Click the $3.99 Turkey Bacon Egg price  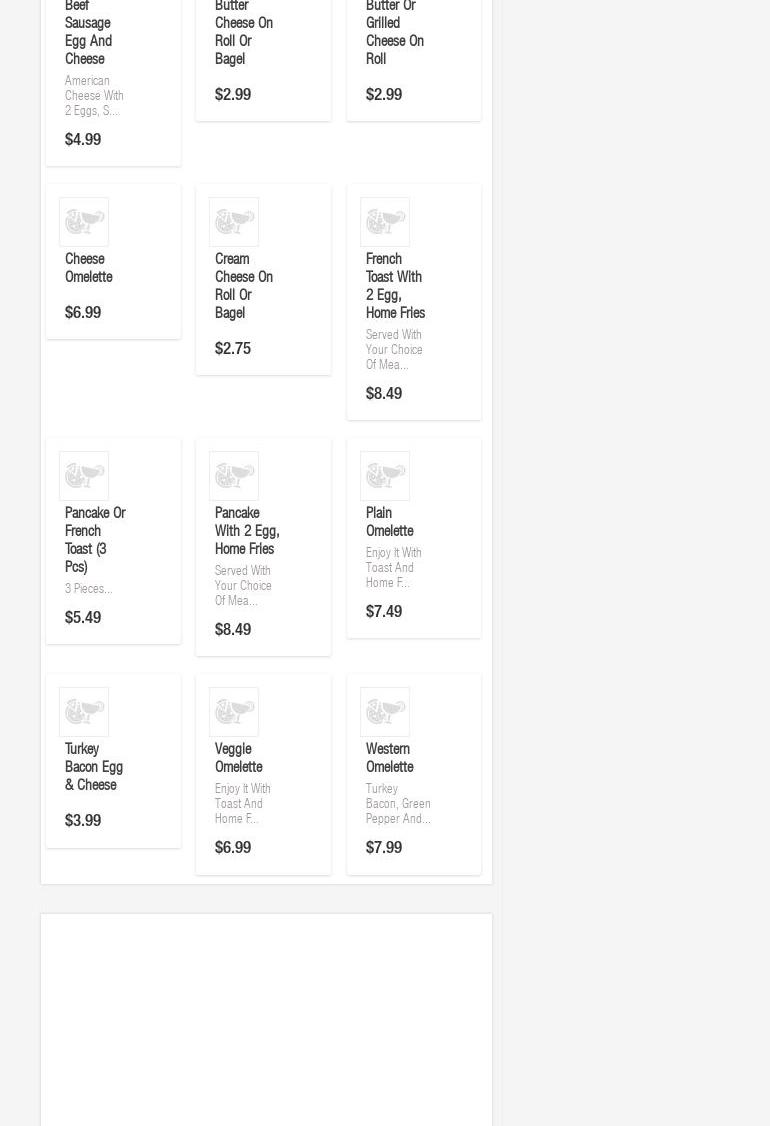[83, 821]
